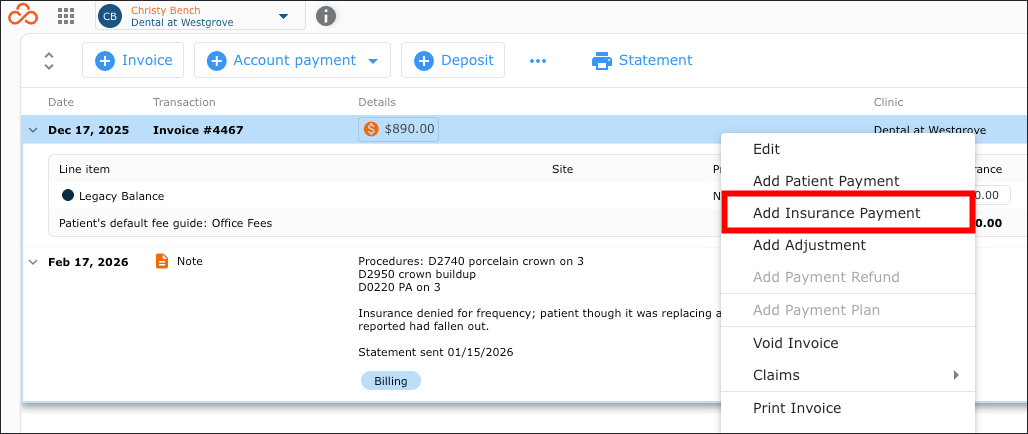
Task: Click the Invoice button
Action: (x=133, y=60)
